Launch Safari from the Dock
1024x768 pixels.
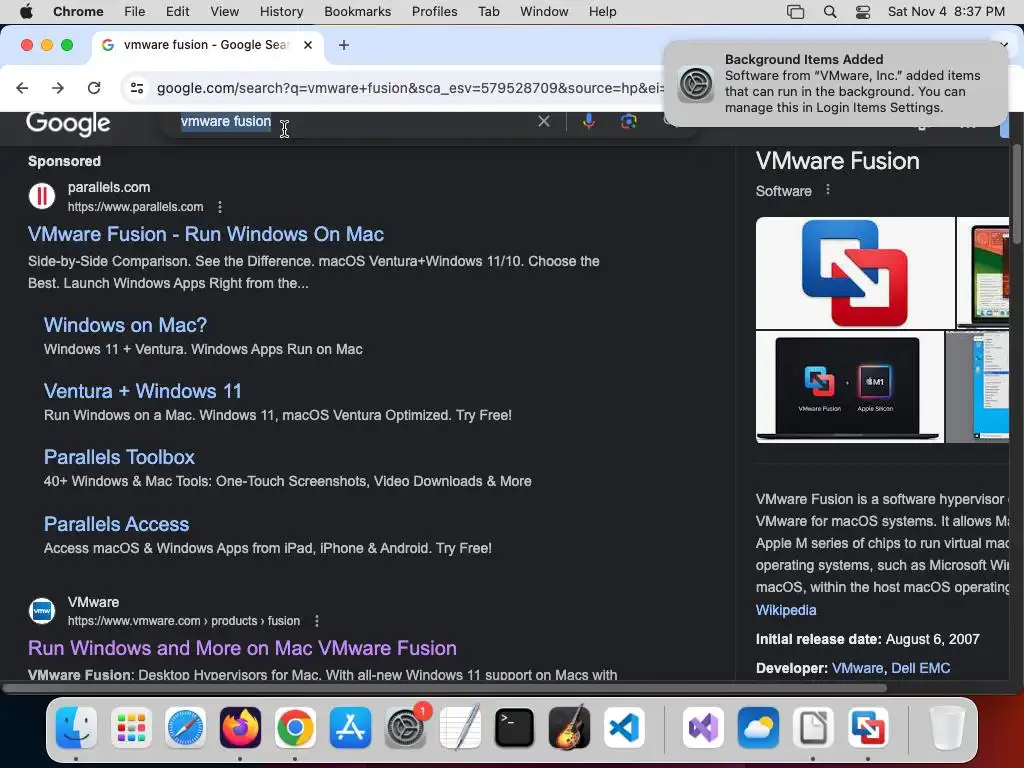point(185,727)
